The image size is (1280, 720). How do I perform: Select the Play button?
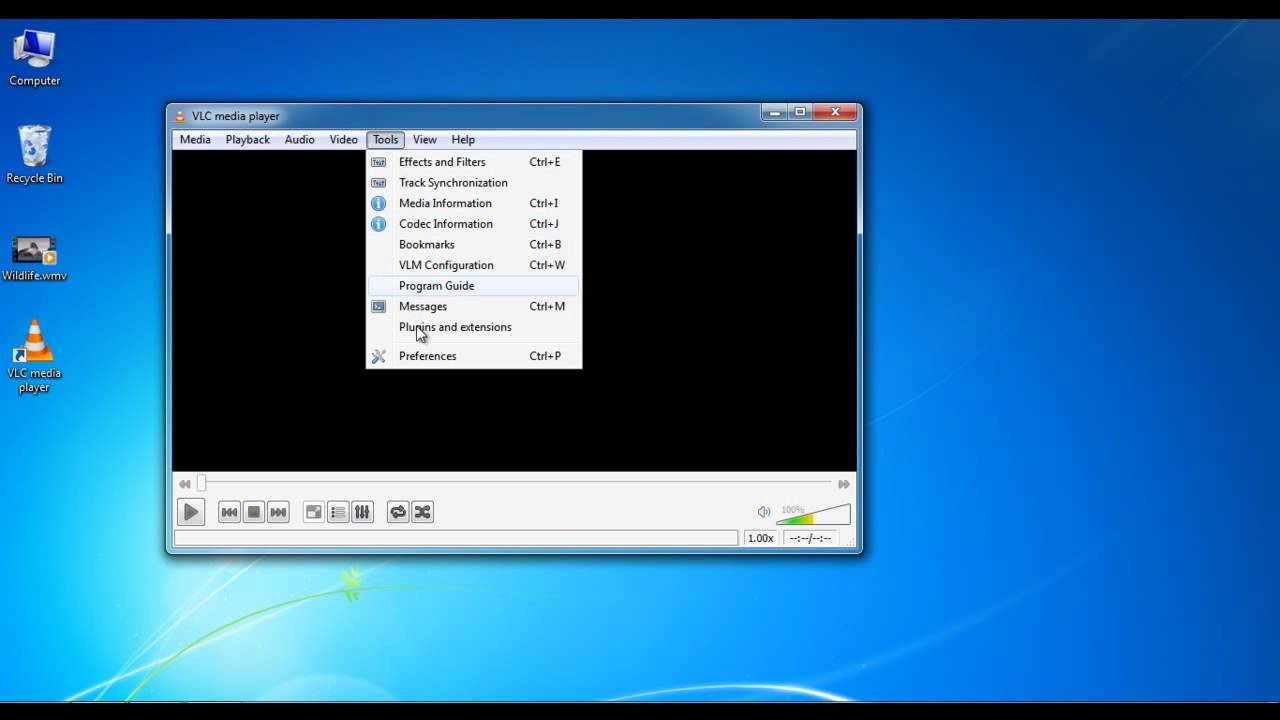coord(190,511)
